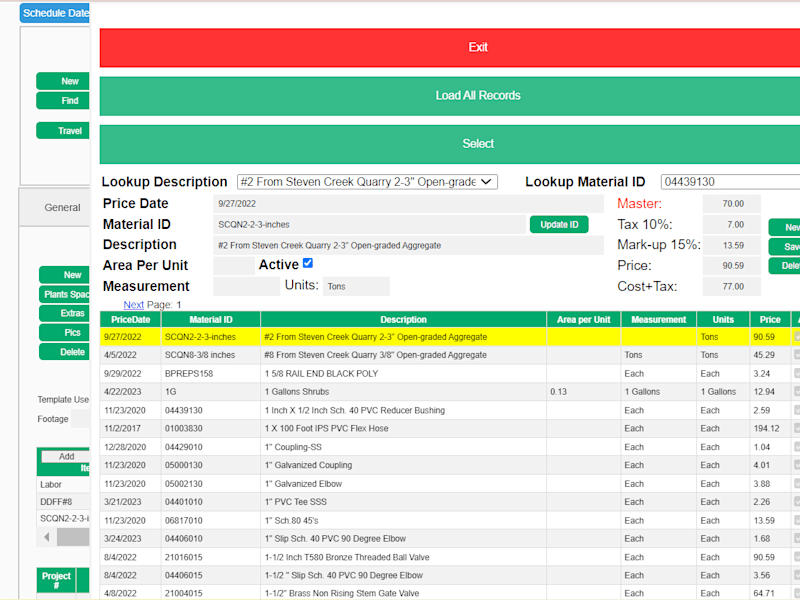Select the 1" Galvanized Elbow row

click(x=449, y=484)
